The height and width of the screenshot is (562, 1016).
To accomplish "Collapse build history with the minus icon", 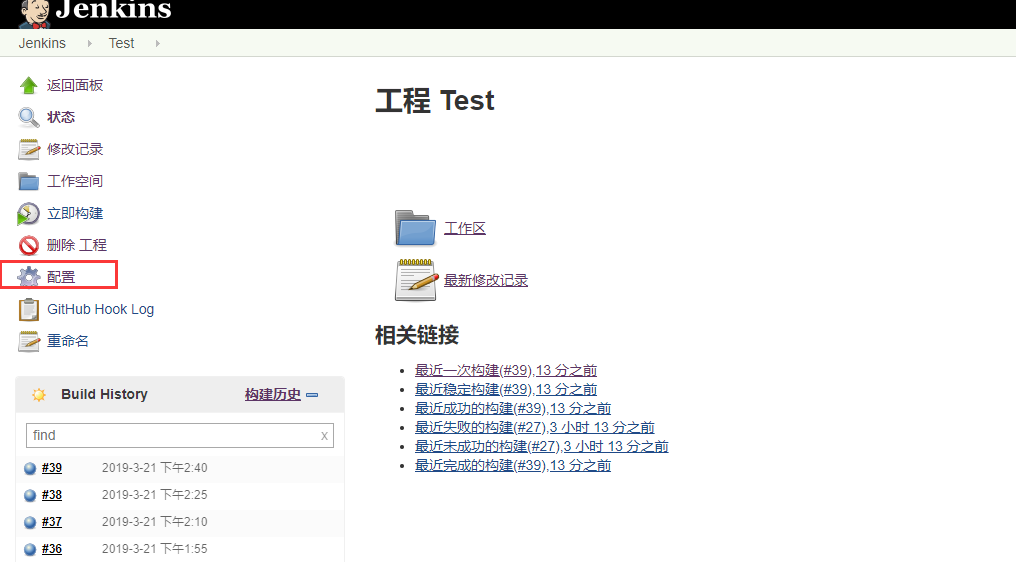I will click(312, 395).
